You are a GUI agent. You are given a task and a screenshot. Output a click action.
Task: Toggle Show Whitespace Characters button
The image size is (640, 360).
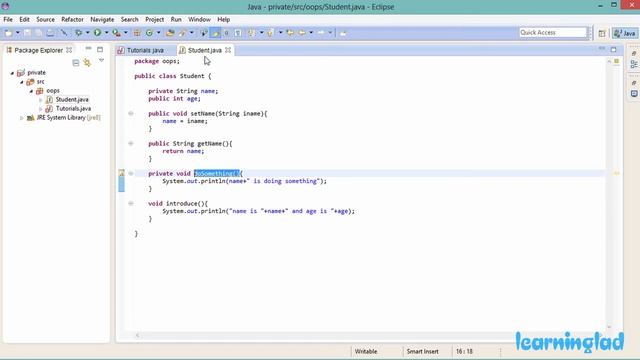(238, 33)
